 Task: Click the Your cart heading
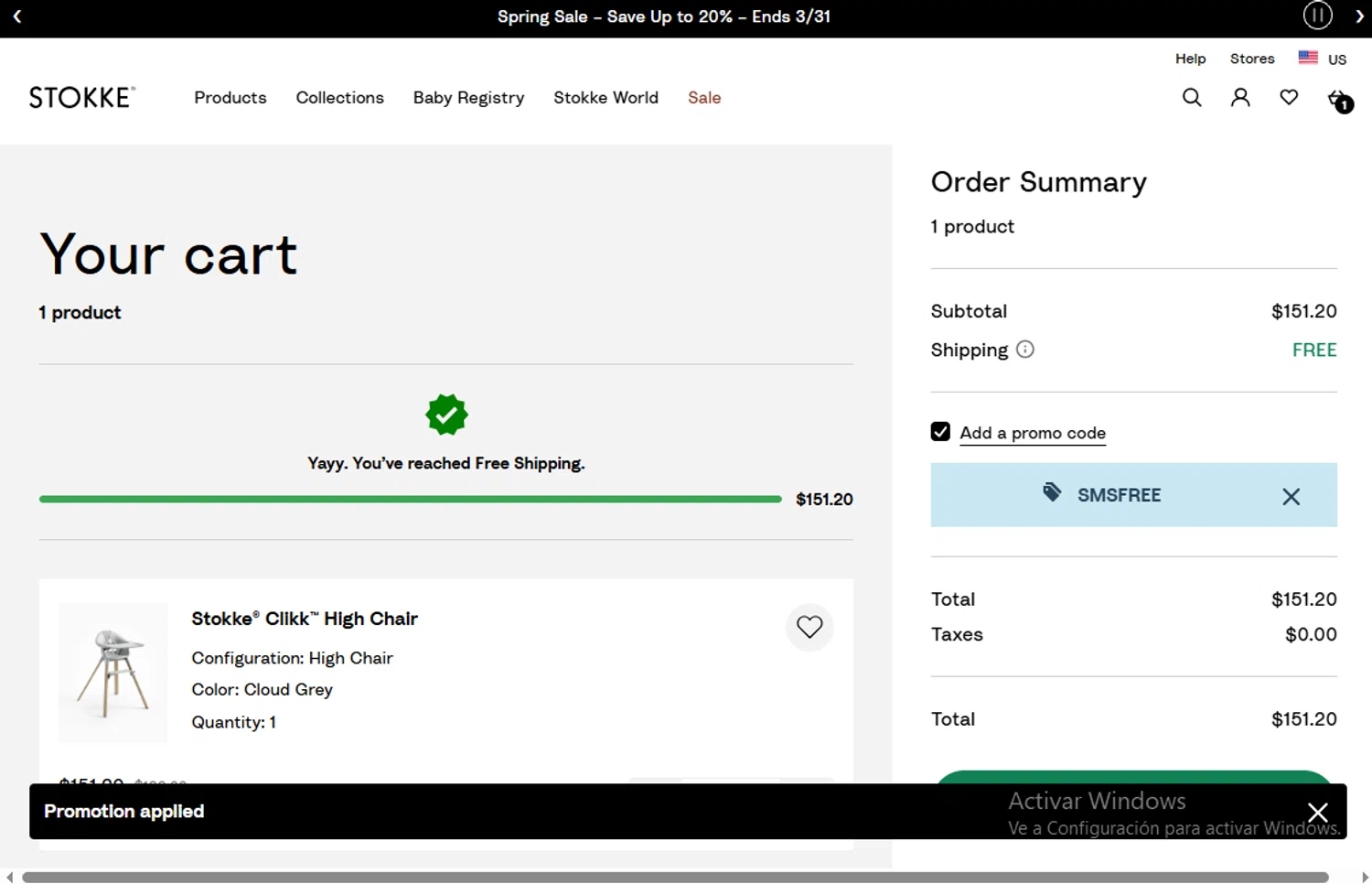tap(168, 253)
